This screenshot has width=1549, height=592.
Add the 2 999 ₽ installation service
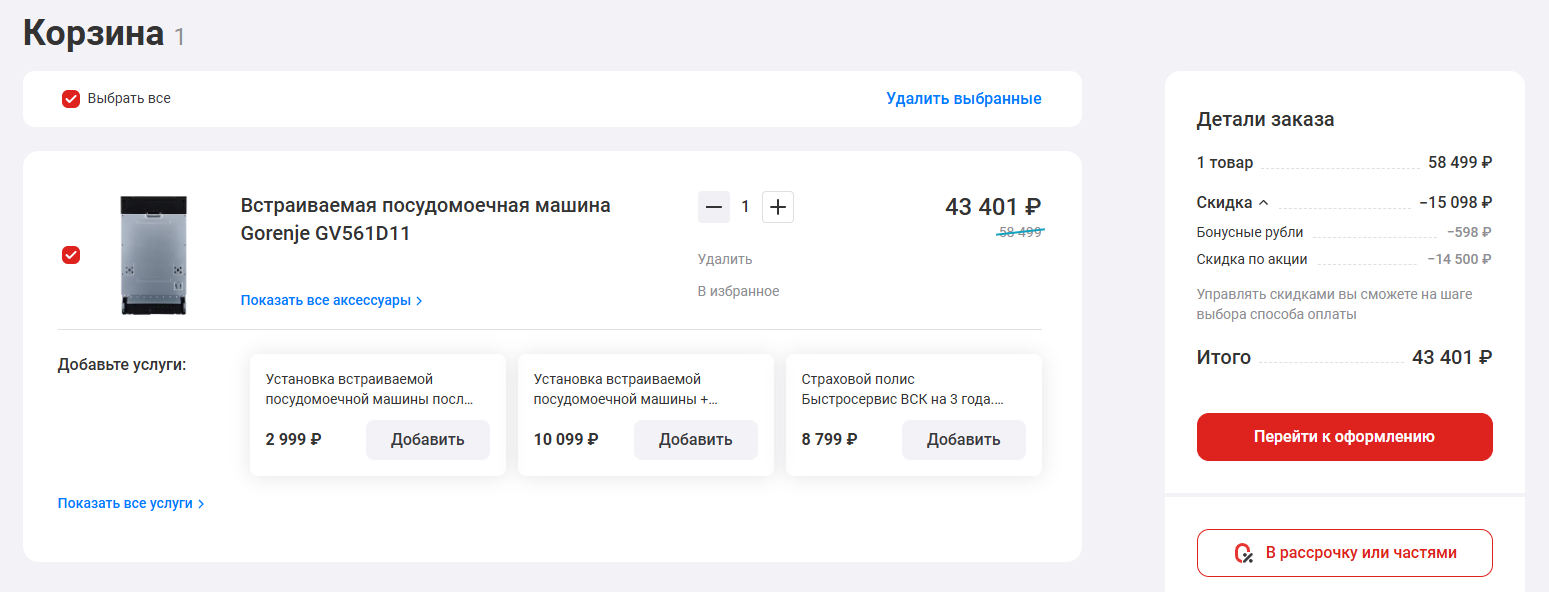[x=427, y=439]
